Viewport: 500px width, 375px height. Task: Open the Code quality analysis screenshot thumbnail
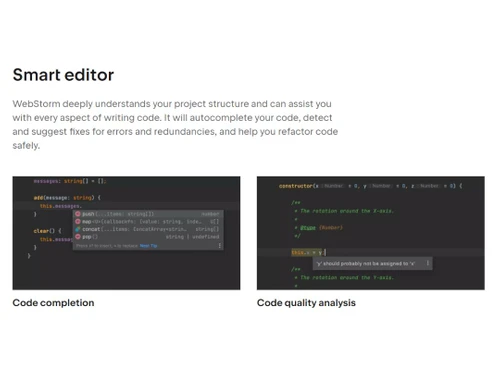(x=371, y=233)
